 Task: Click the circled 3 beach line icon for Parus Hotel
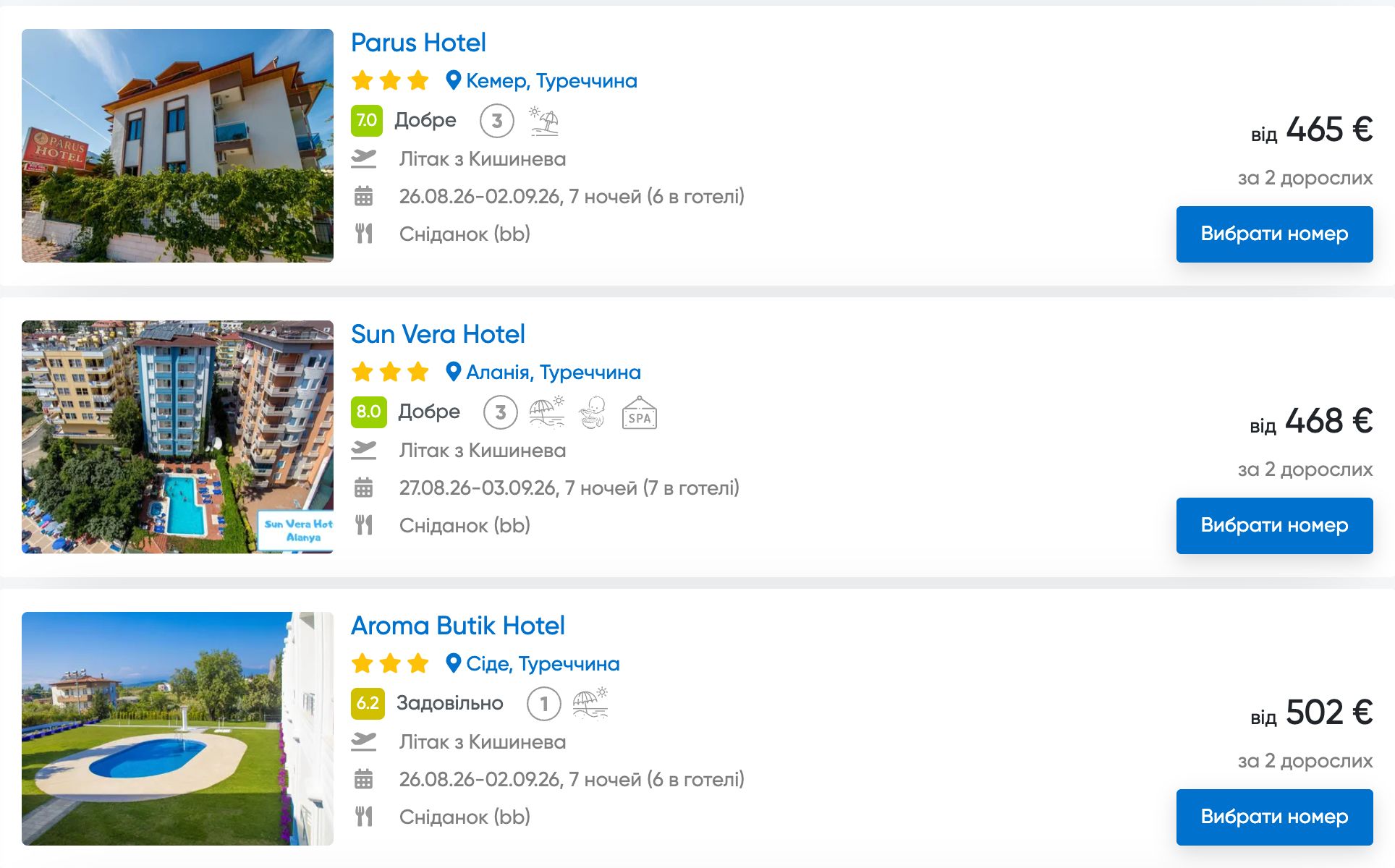click(497, 121)
